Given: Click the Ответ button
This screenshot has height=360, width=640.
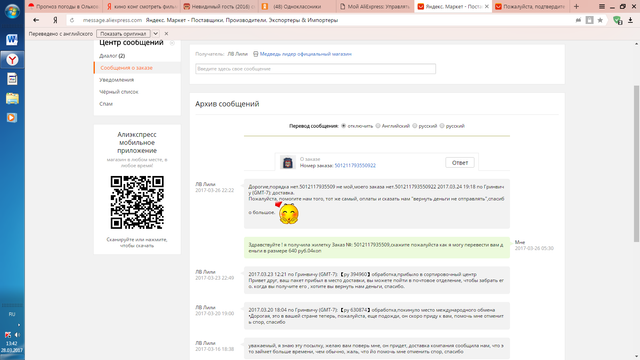Looking at the screenshot, I should pyautogui.click(x=460, y=162).
